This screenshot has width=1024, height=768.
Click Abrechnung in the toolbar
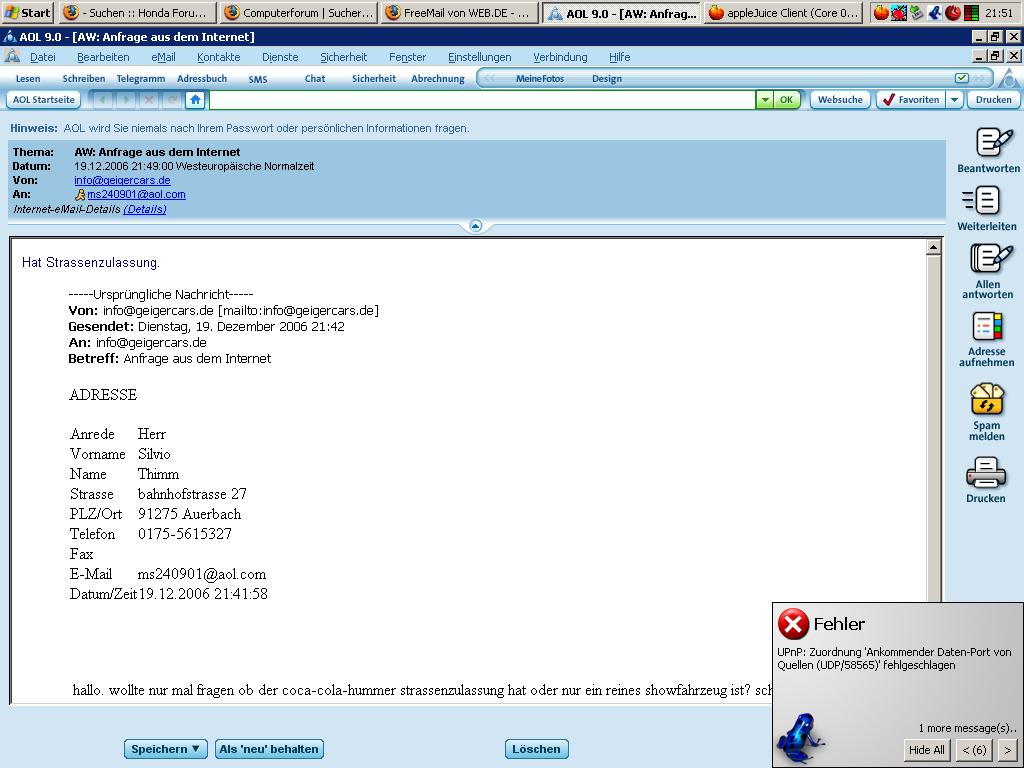[438, 79]
